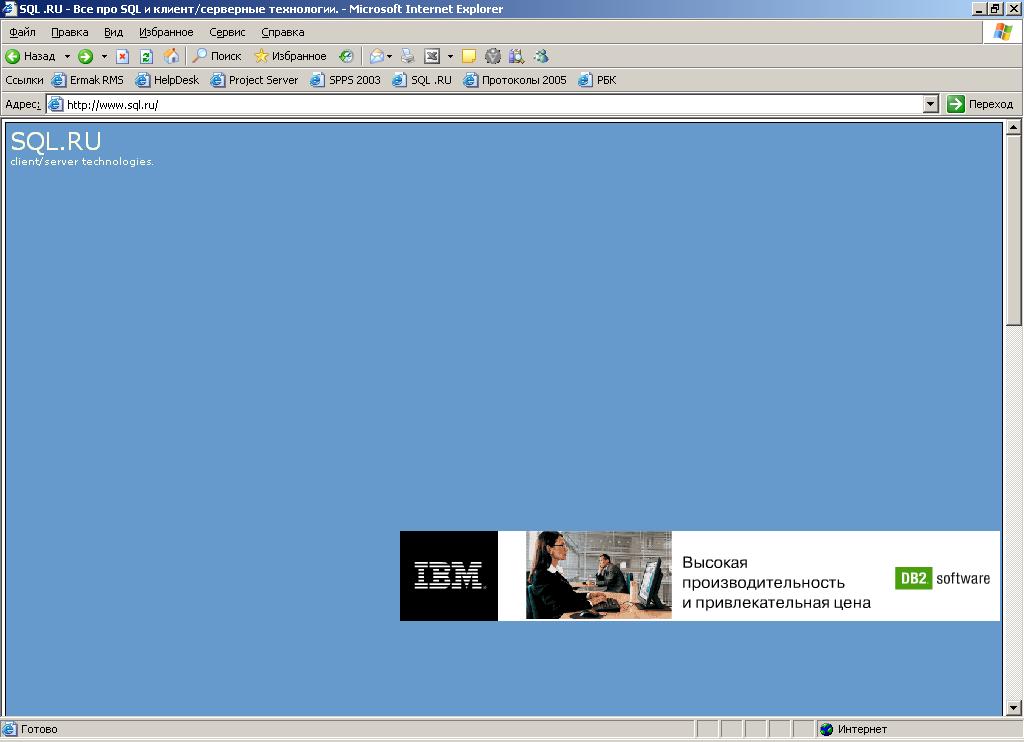
Task: Click the IBM DB2 software banner
Action: point(699,576)
